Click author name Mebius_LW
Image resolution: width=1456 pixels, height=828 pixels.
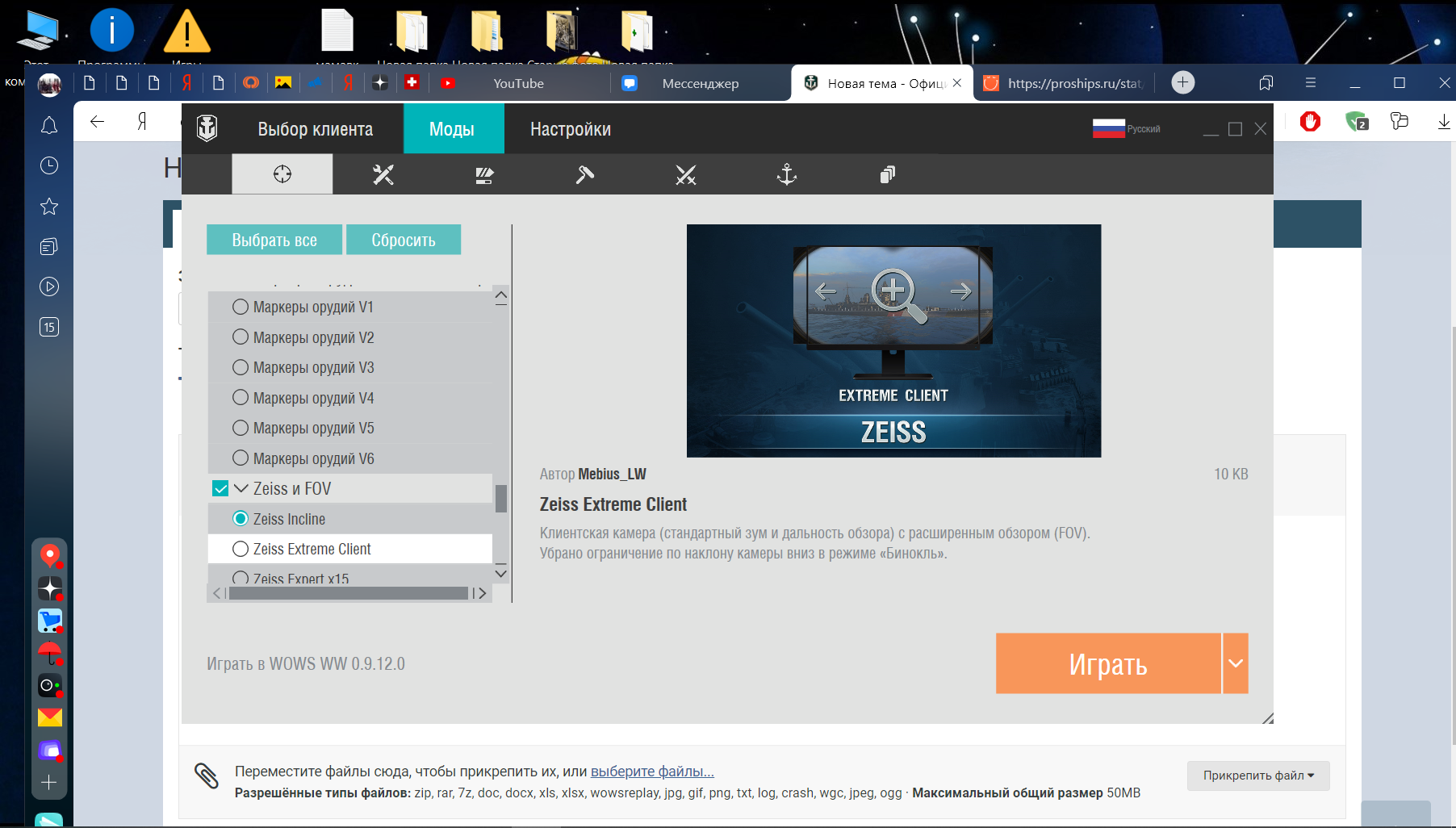[612, 475]
